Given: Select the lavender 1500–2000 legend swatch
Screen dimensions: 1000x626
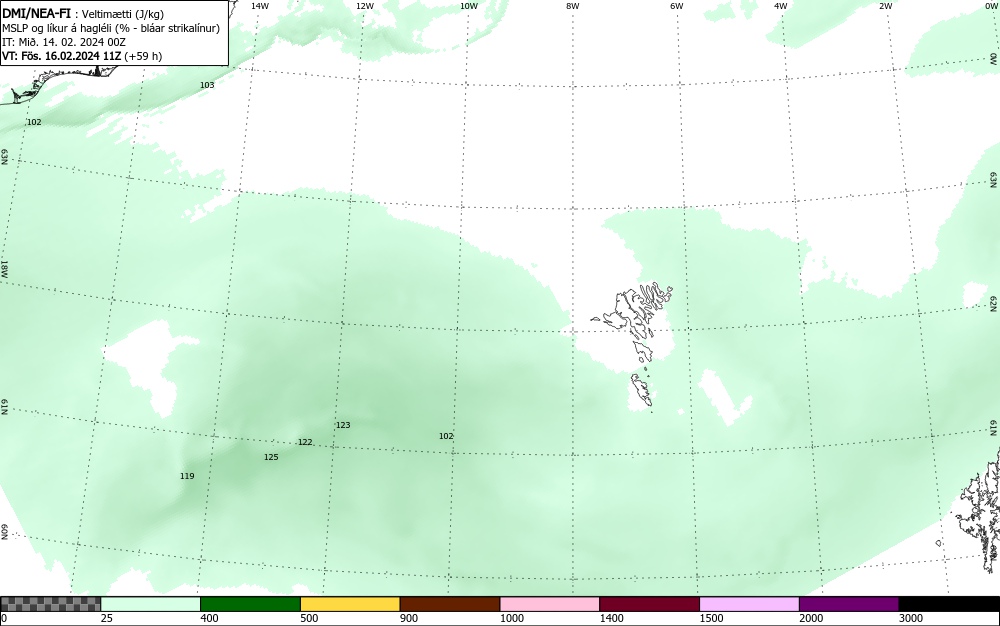Looking at the screenshot, I should coord(749,604).
